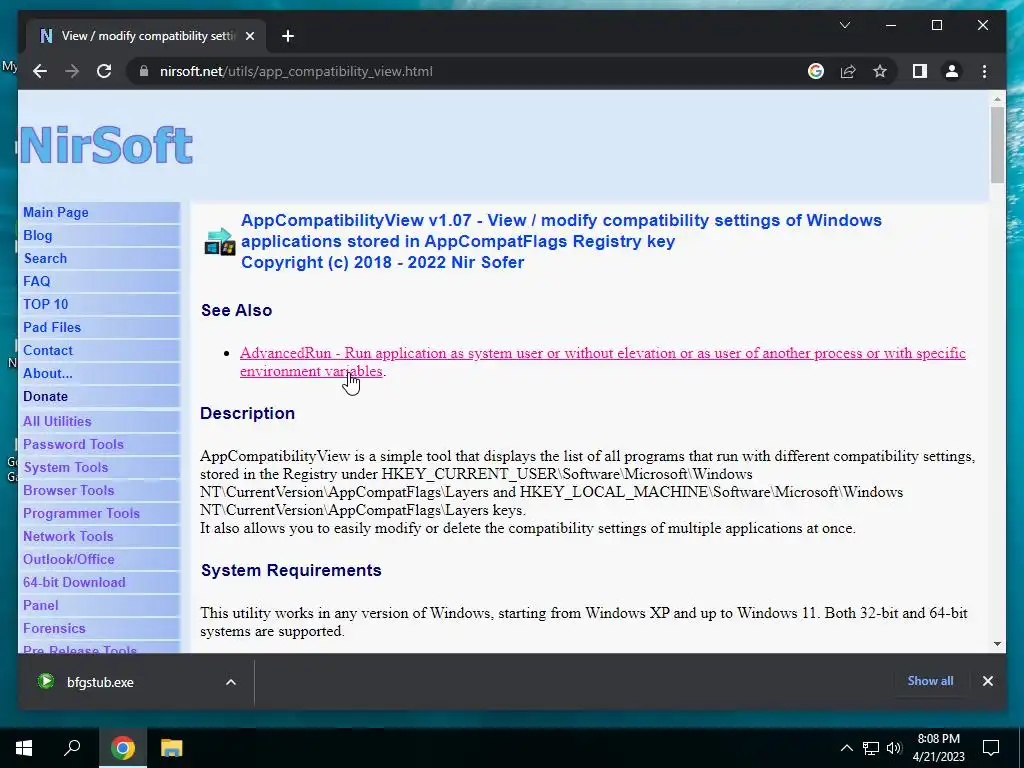Open the taskbar clock and date
Viewport: 1024px width, 768px height.
point(938,748)
